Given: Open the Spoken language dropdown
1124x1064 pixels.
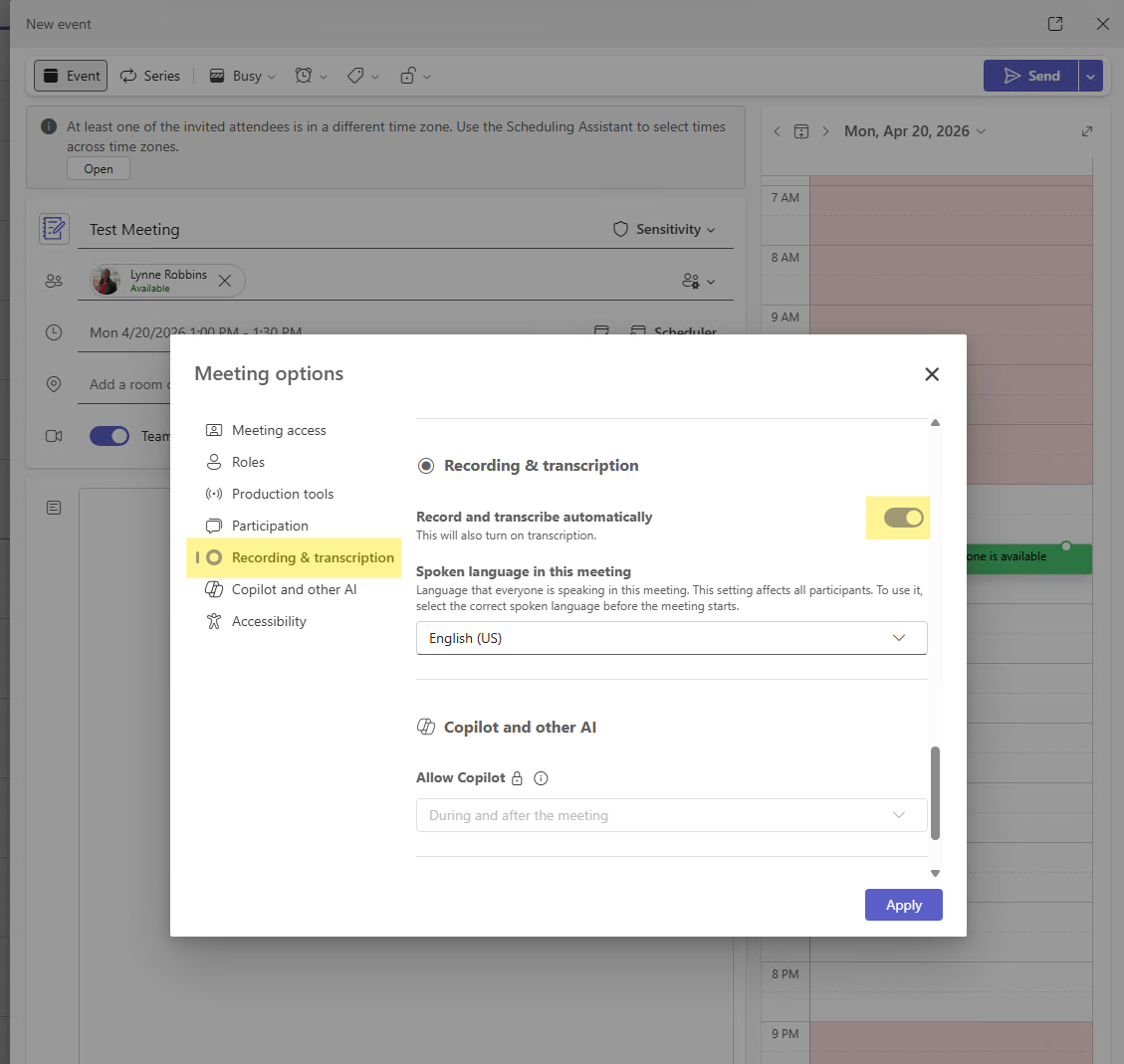Looking at the screenshot, I should pyautogui.click(x=671, y=638).
